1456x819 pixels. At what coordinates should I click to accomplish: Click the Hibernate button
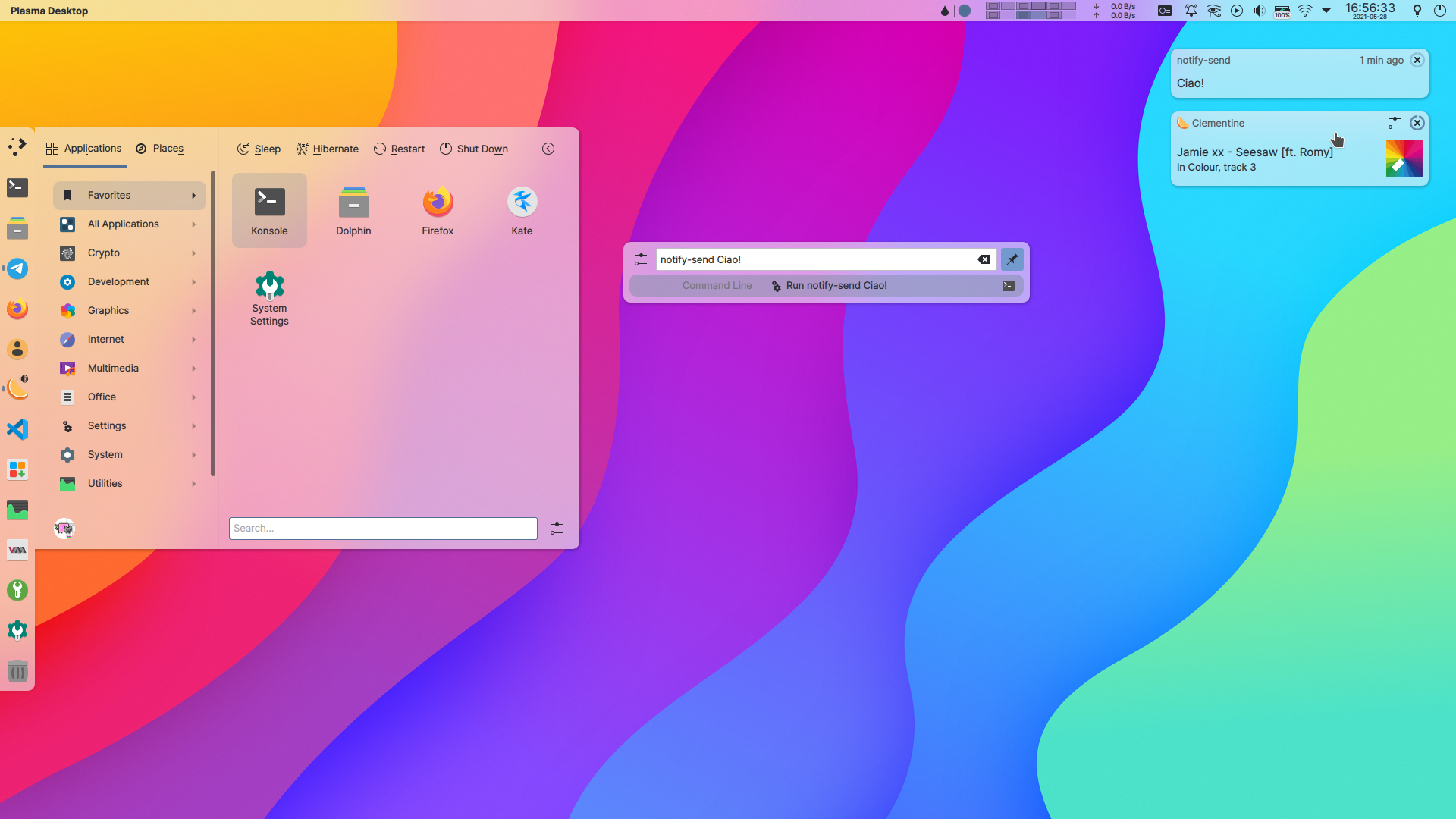click(x=327, y=149)
